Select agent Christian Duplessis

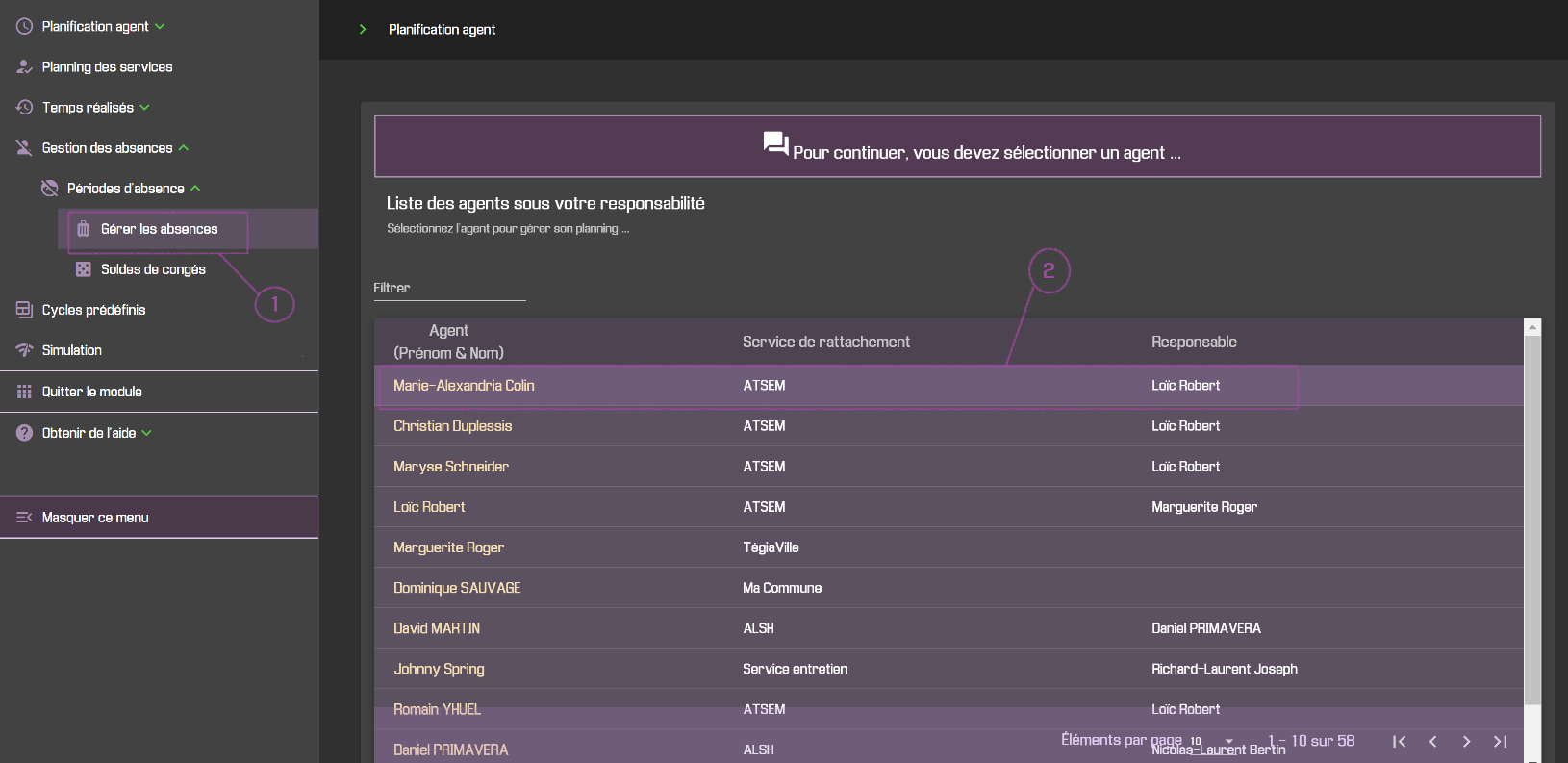[452, 426]
